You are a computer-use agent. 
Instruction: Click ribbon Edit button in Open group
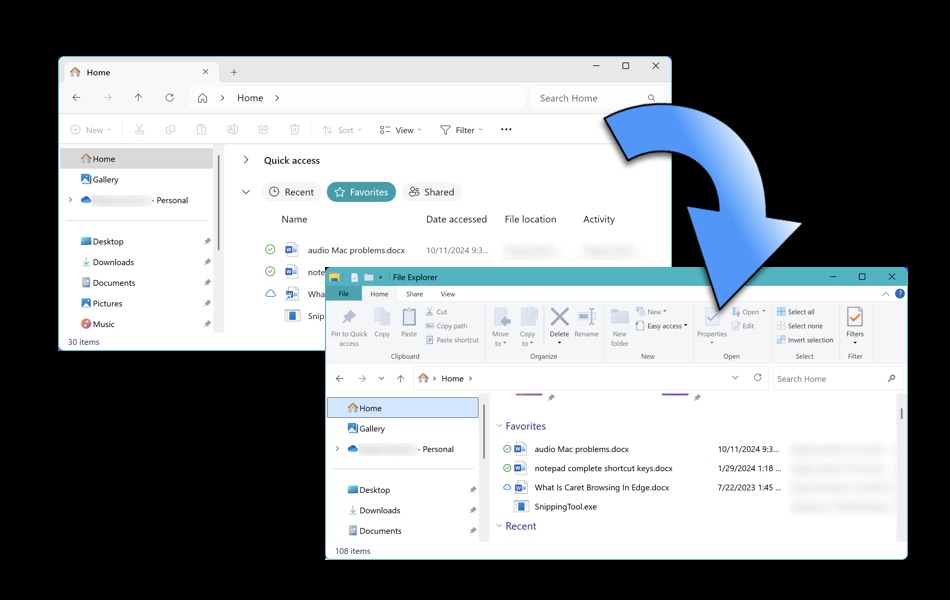point(743,325)
